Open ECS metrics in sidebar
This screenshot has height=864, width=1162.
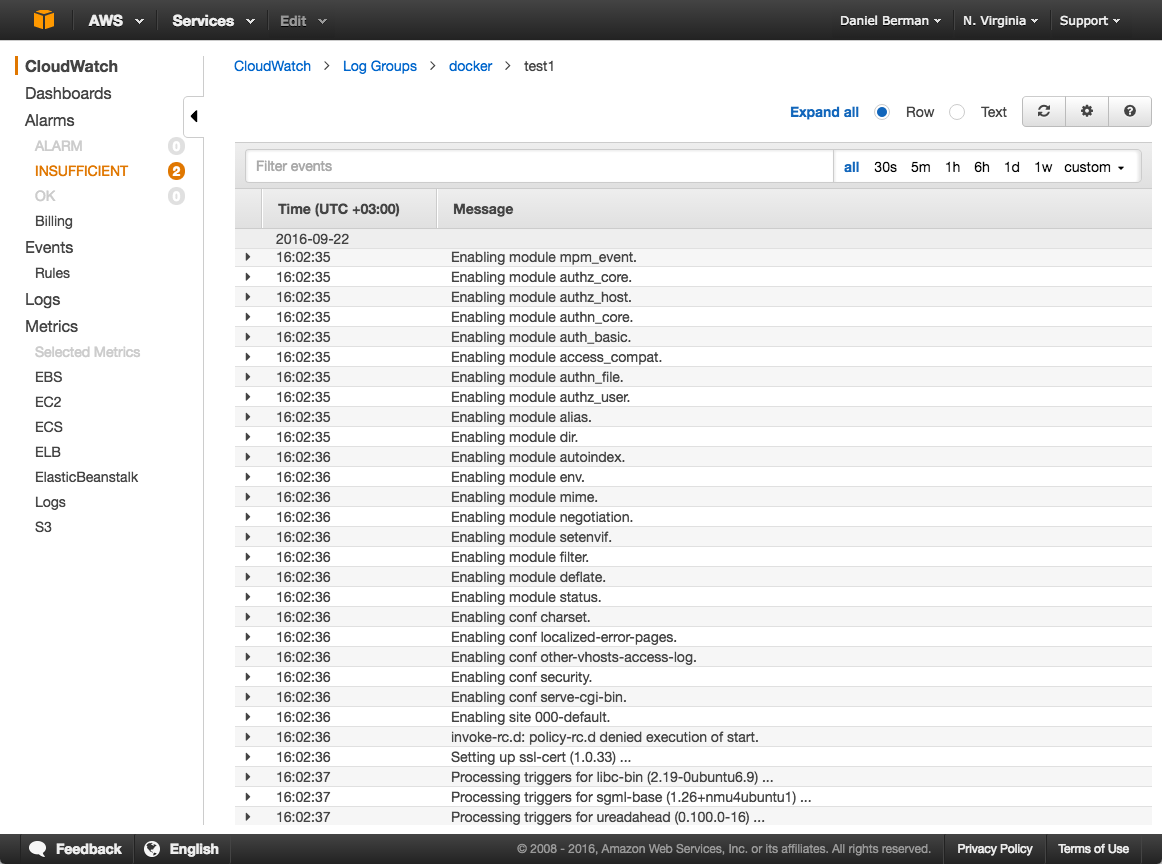tap(48, 428)
